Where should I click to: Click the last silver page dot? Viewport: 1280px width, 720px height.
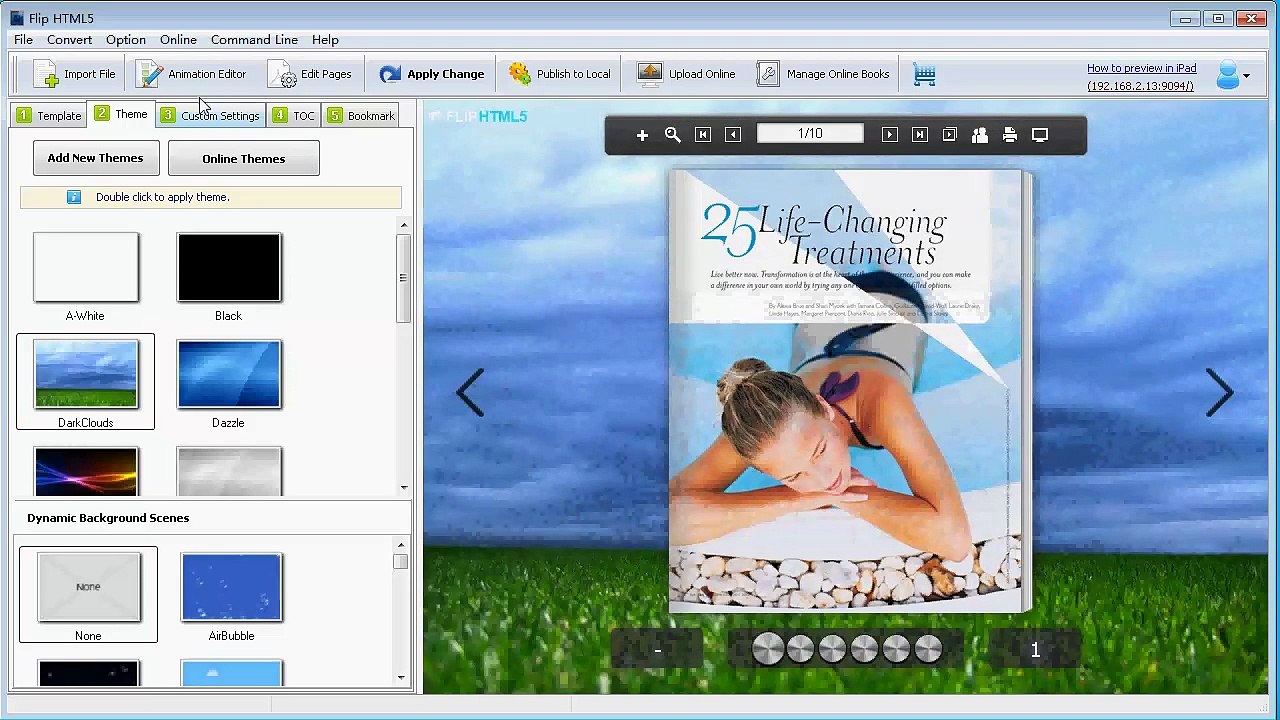928,650
